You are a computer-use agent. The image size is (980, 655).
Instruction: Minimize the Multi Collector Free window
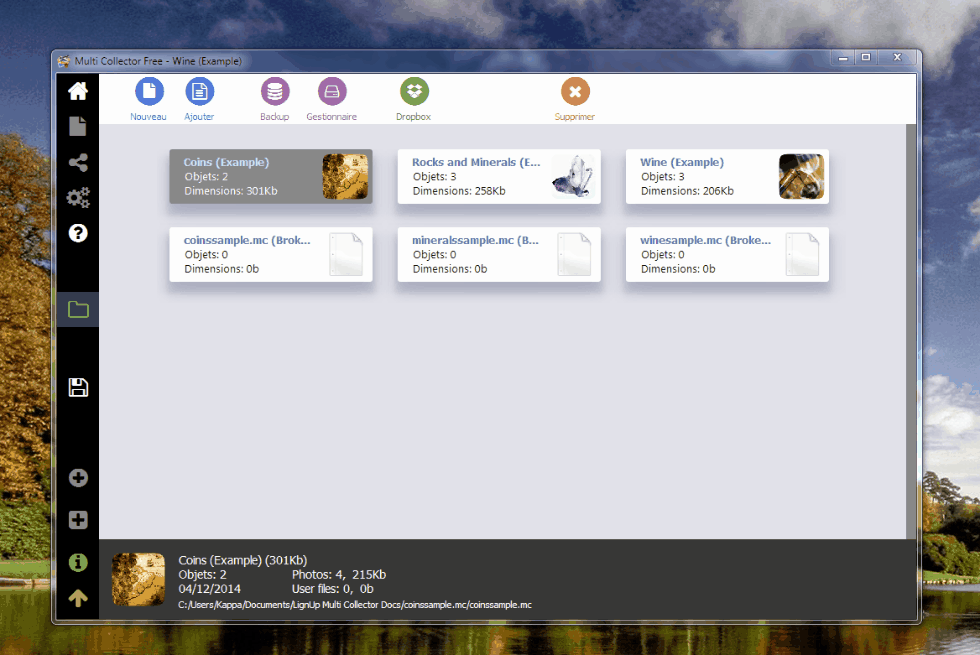click(x=842, y=58)
